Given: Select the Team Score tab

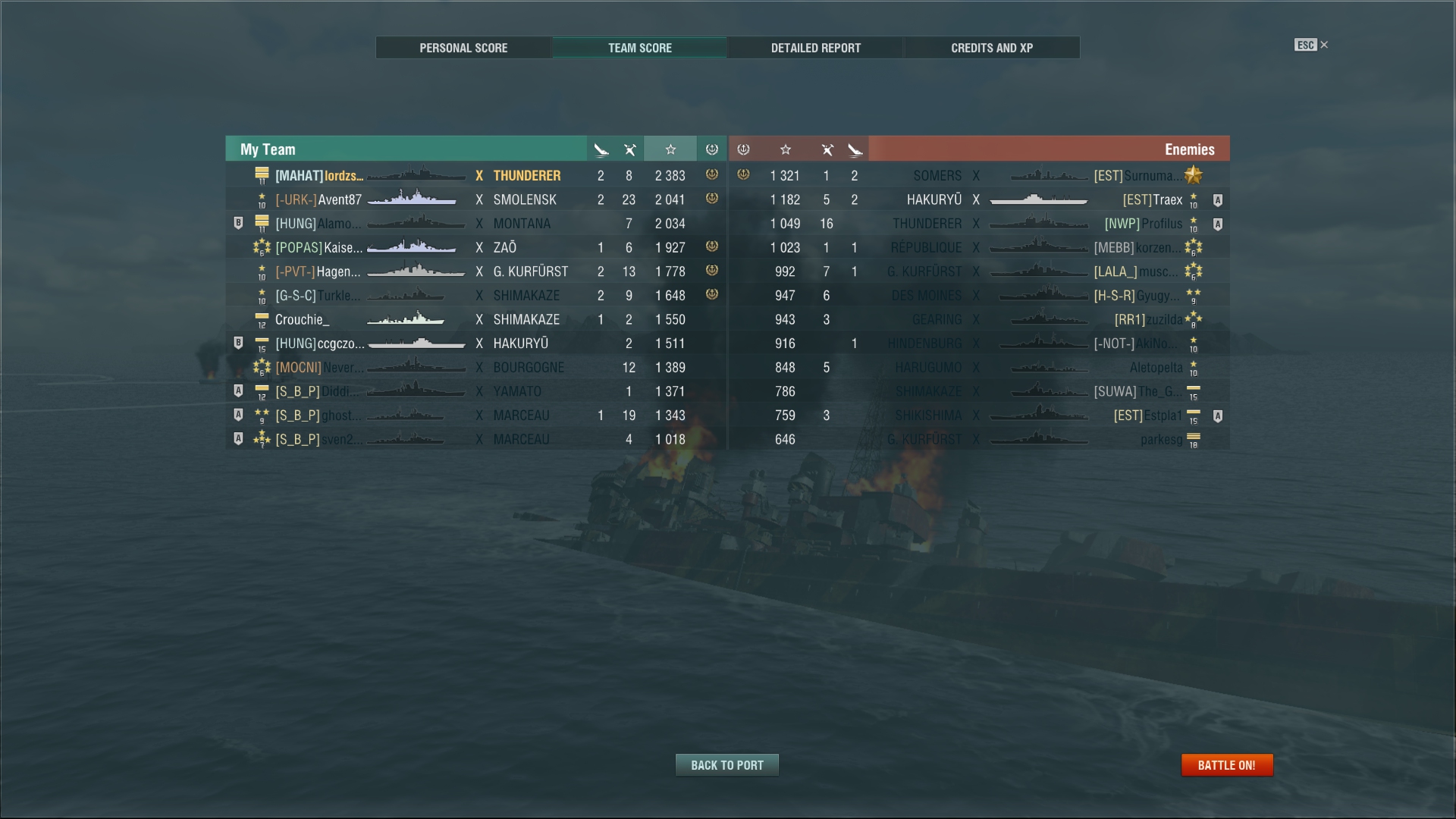Looking at the screenshot, I should 640,48.
